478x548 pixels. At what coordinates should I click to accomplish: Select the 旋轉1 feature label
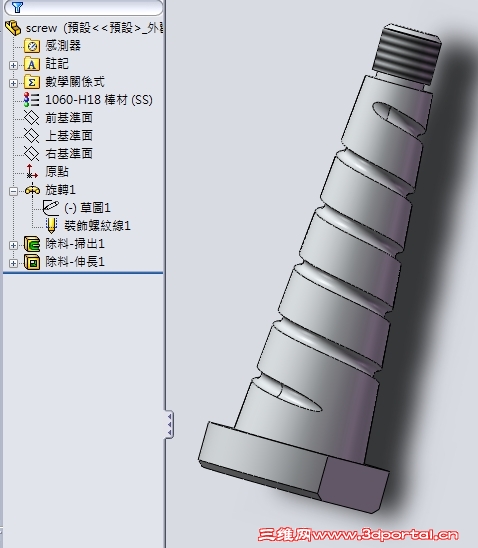click(x=60, y=190)
